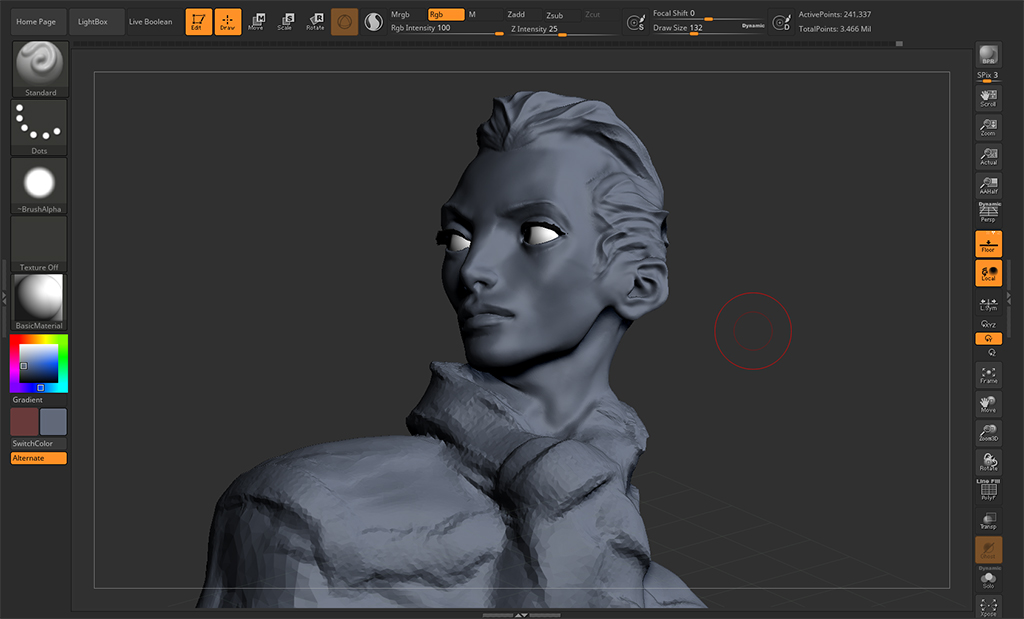The image size is (1024, 619).
Task: Click the Scroll canvas icon
Action: point(988,98)
